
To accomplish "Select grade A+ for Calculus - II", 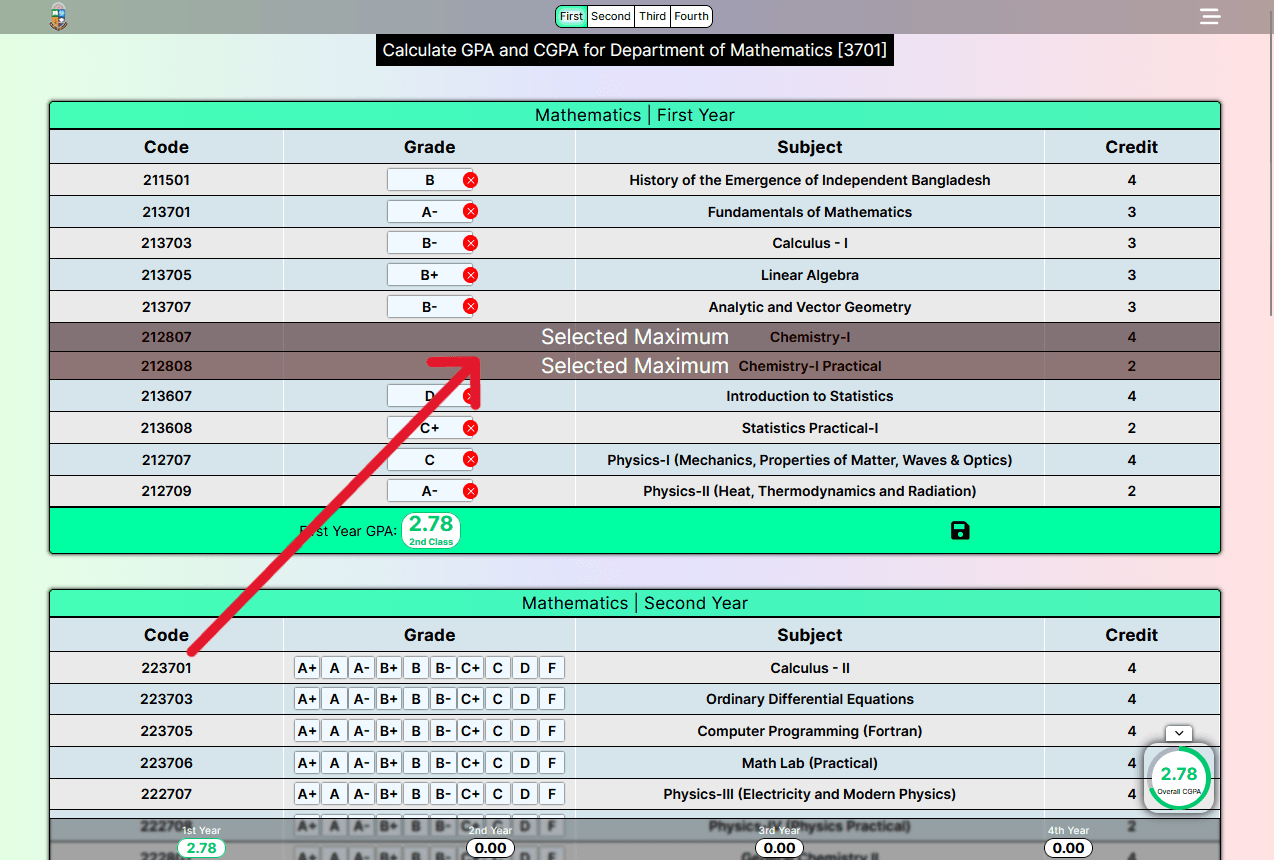I will pyautogui.click(x=307, y=668).
